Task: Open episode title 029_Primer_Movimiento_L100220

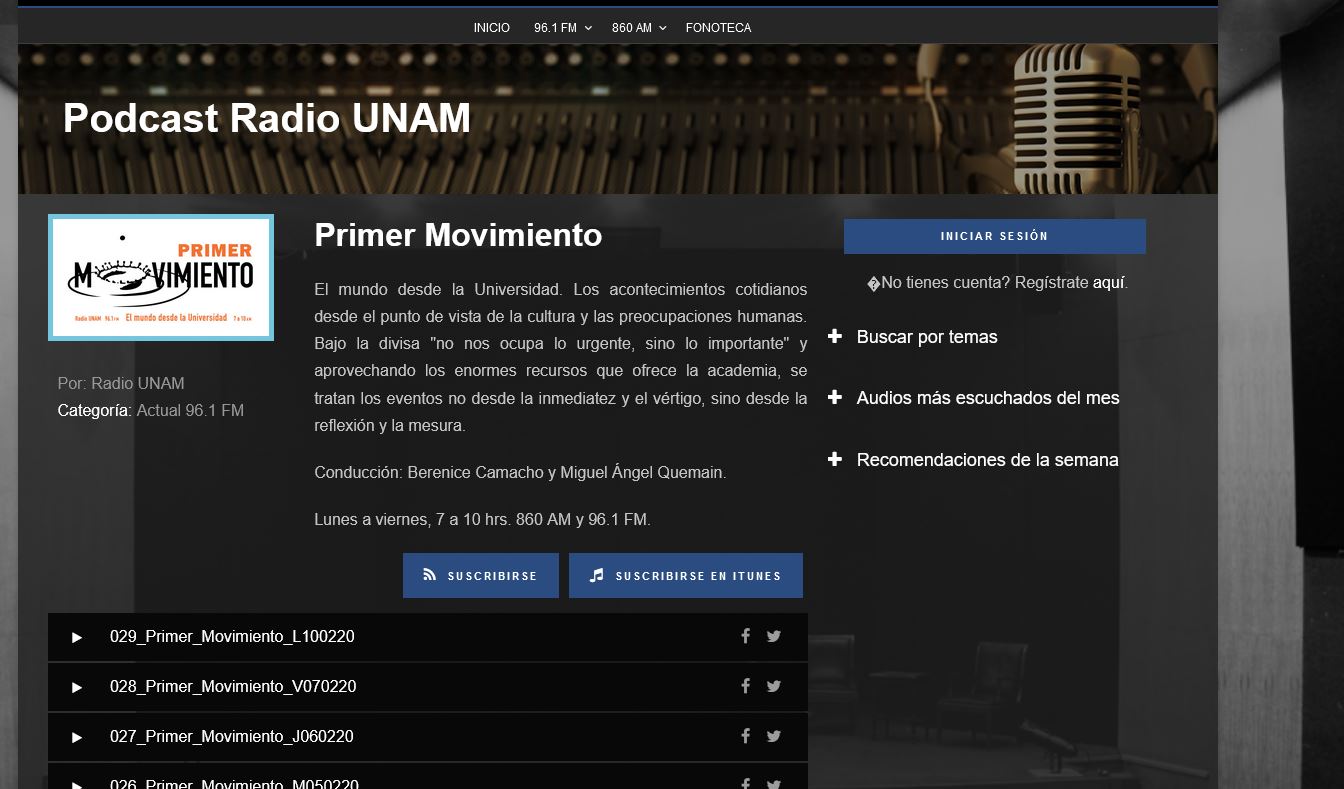Action: pos(232,637)
